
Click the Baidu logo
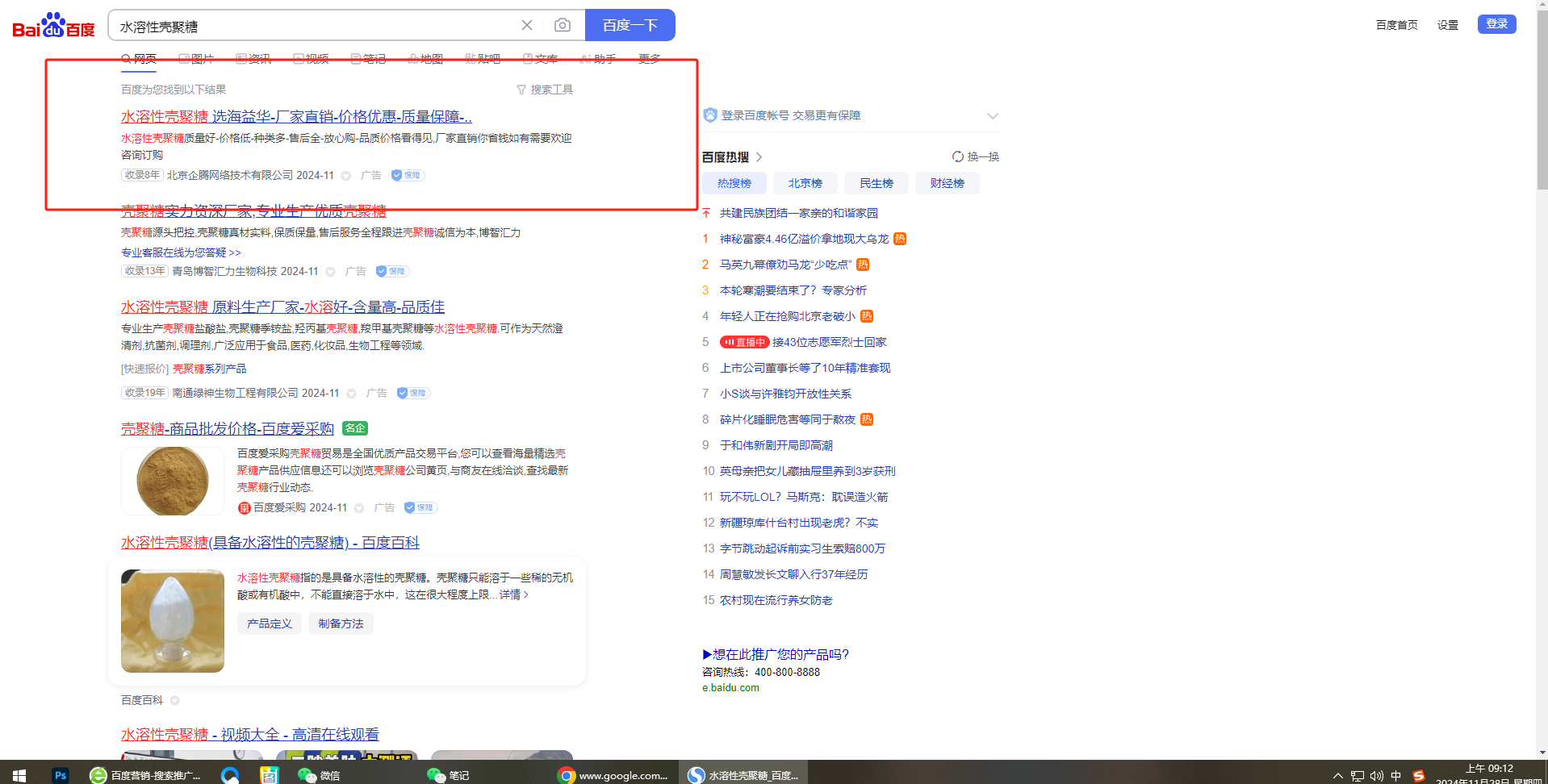53,26
